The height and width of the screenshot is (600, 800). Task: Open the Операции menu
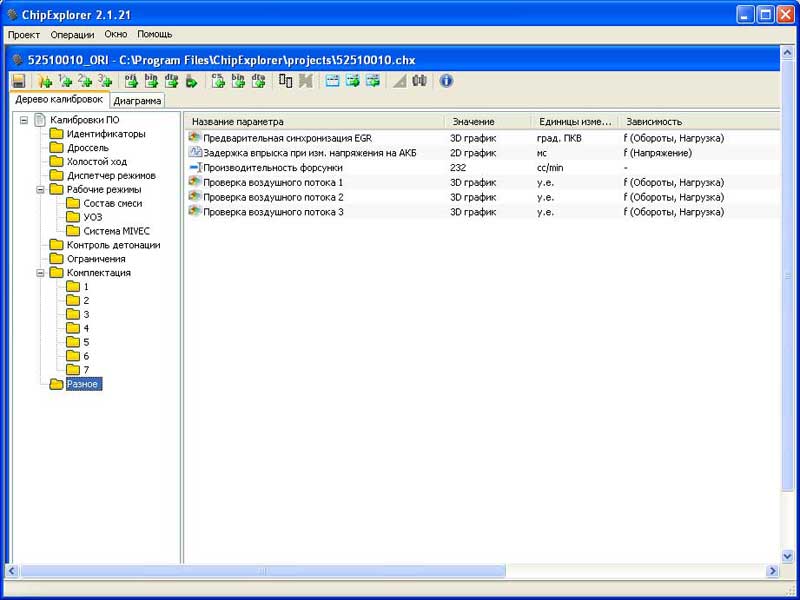(x=72, y=34)
